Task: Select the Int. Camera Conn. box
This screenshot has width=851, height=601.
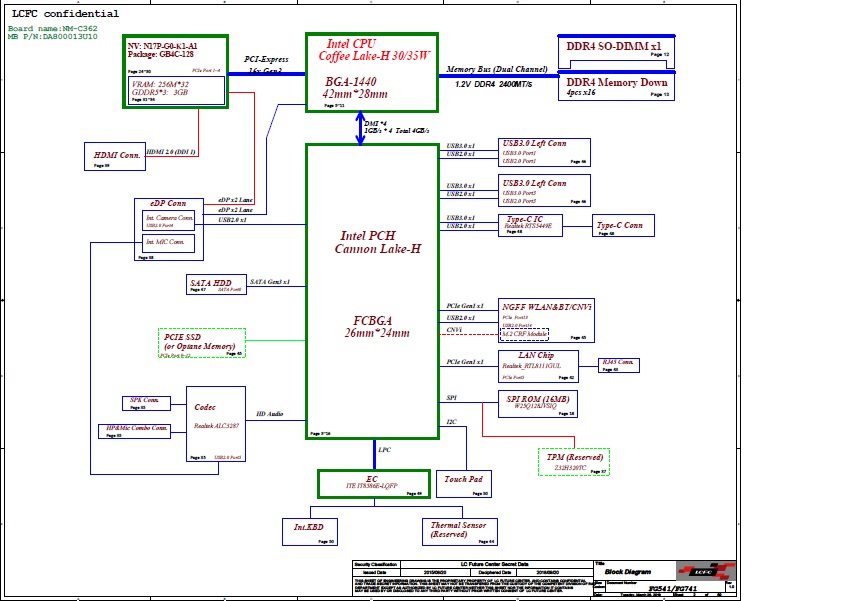Action: (x=168, y=220)
